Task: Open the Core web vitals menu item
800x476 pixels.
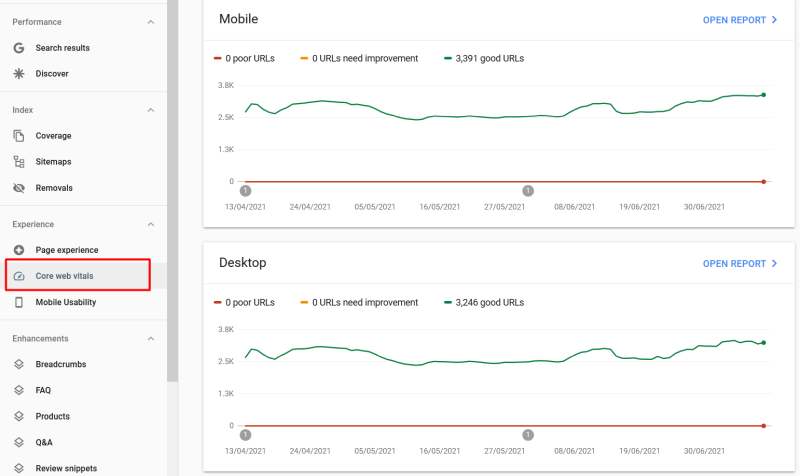Action: click(64, 276)
